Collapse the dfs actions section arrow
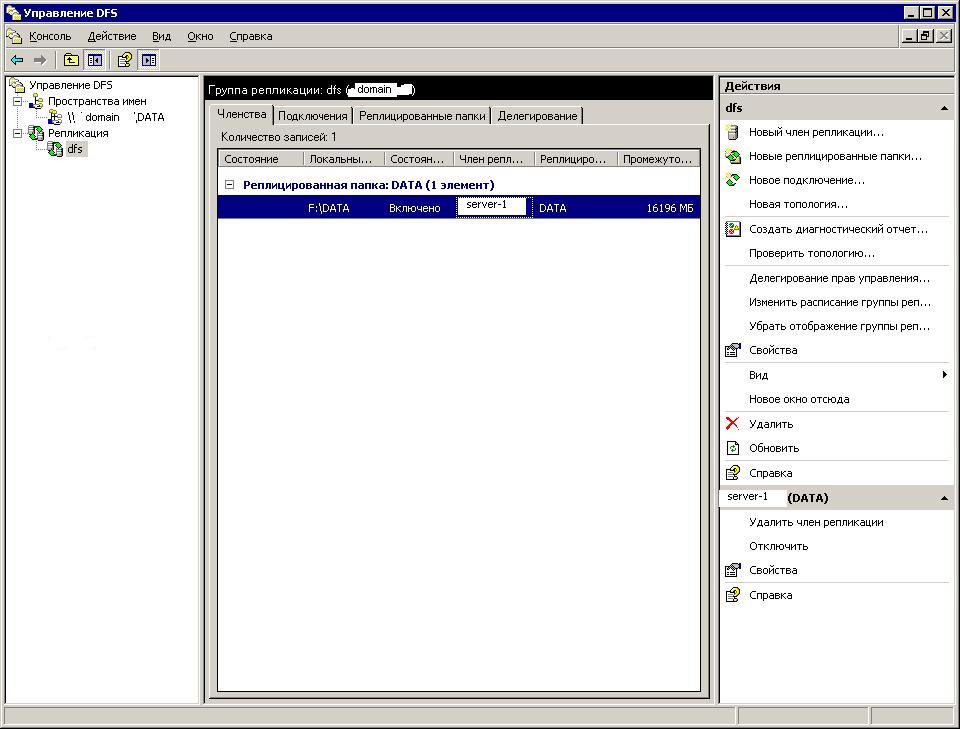The image size is (960, 729). point(944,108)
